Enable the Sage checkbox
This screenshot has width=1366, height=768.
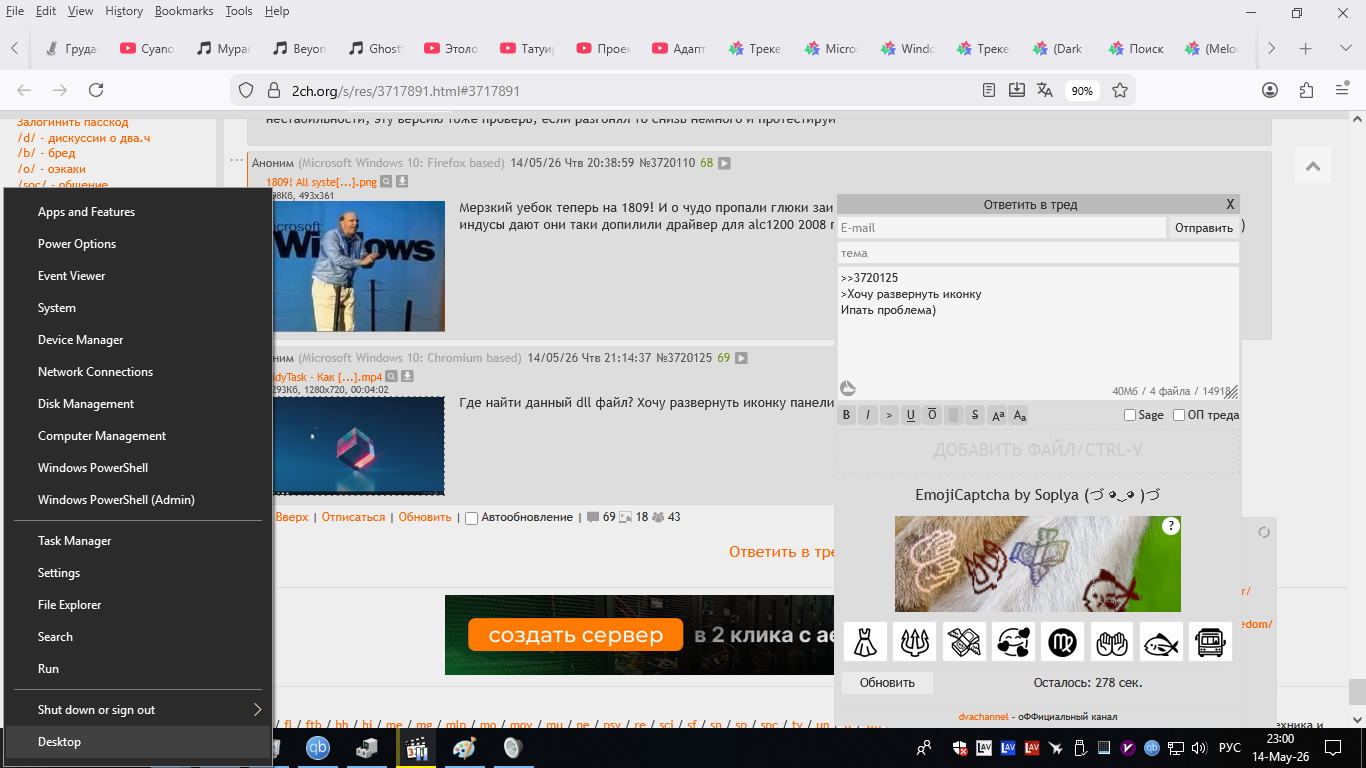(1130, 415)
